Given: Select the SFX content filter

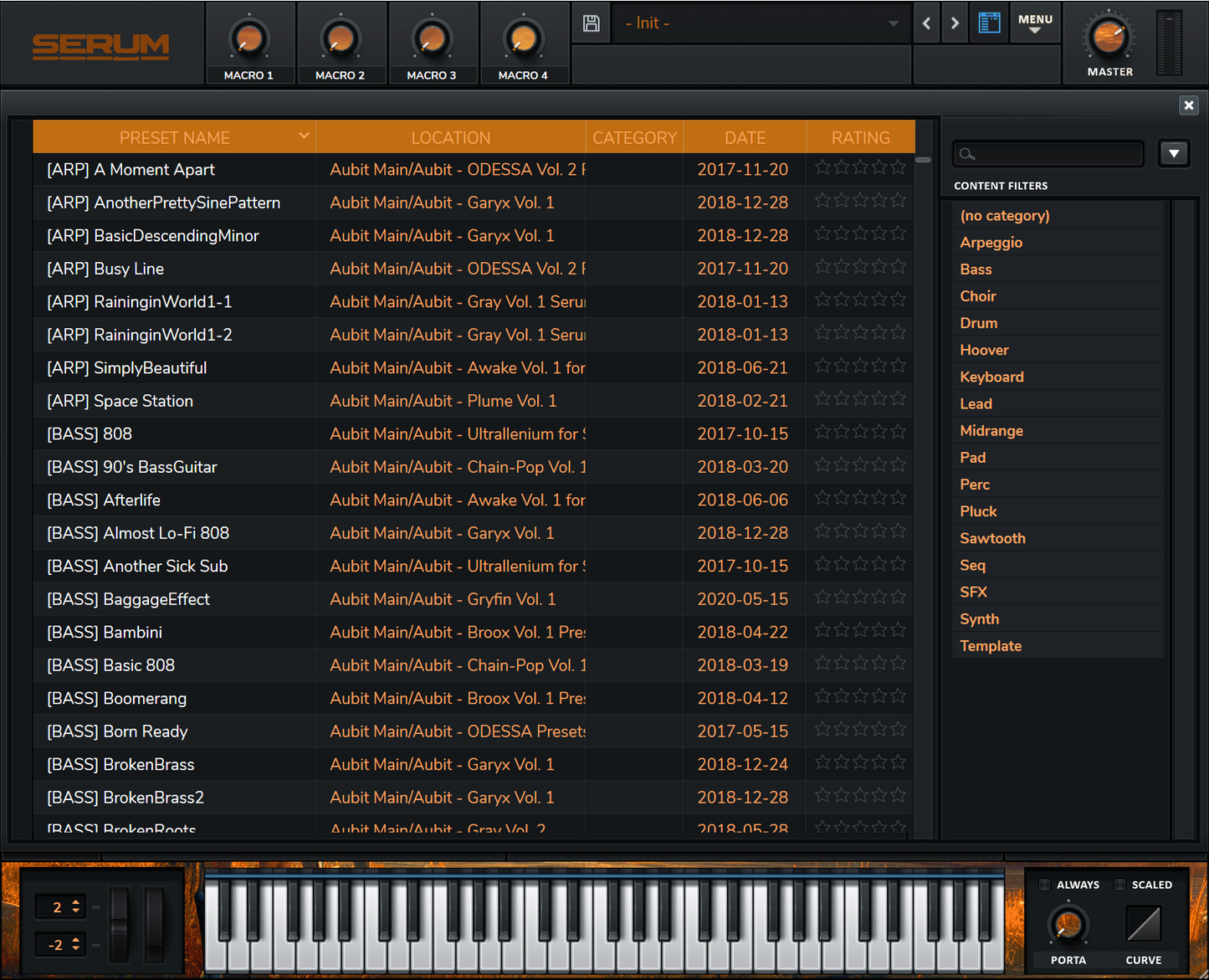Looking at the screenshot, I should click(x=1058, y=592).
